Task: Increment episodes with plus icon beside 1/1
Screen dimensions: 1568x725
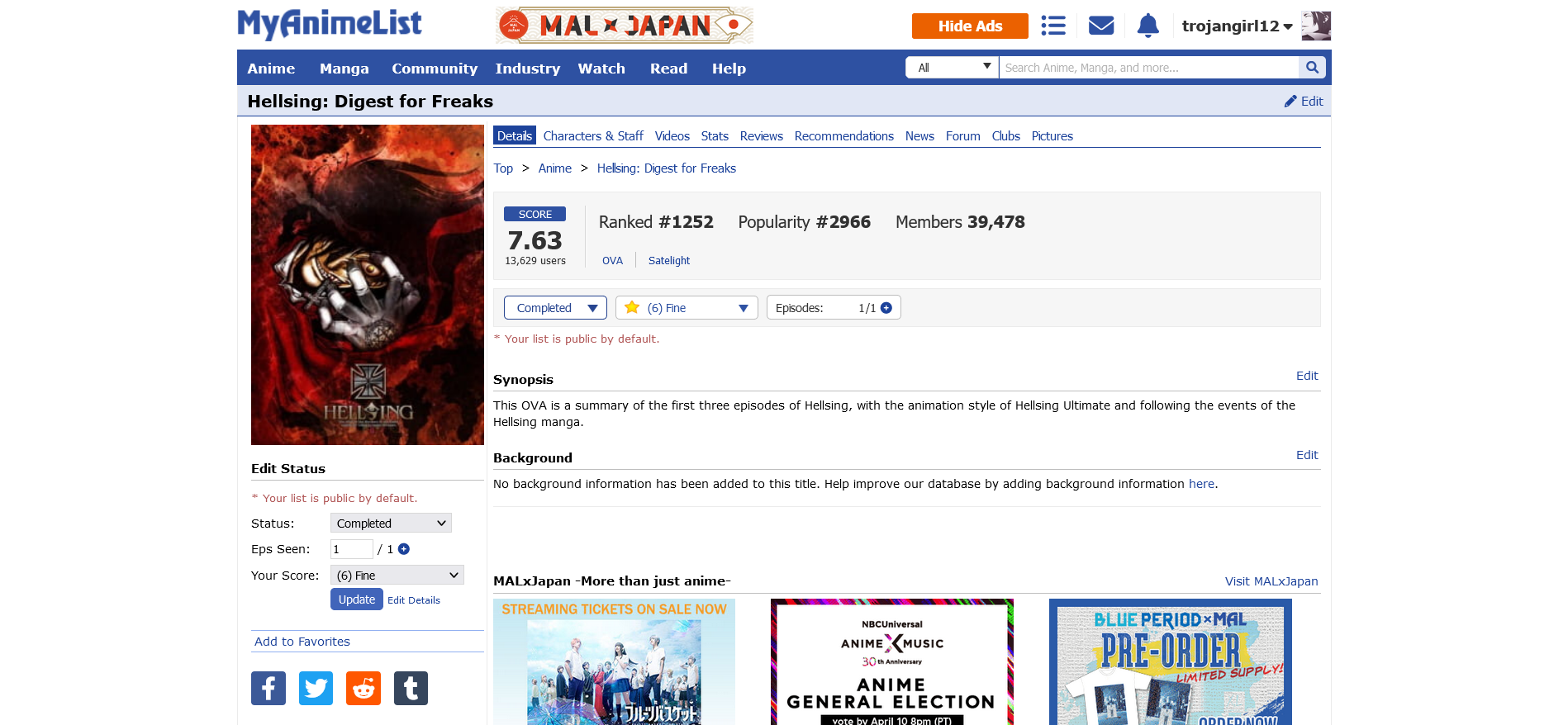Action: click(x=886, y=308)
